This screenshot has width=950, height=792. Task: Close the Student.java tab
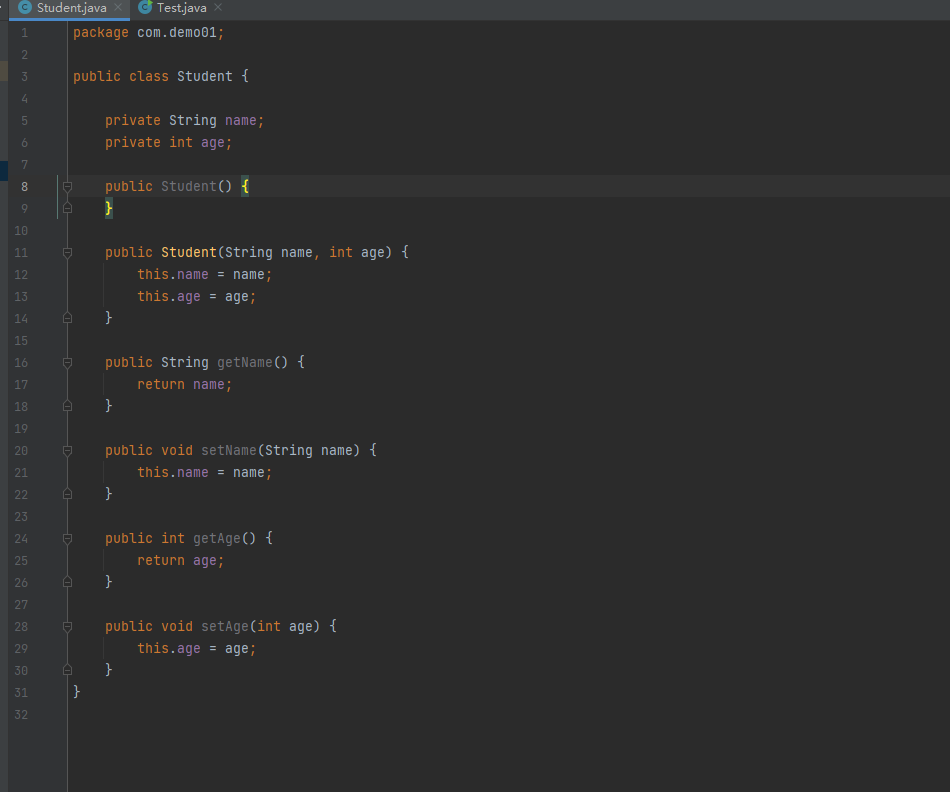coord(118,7)
